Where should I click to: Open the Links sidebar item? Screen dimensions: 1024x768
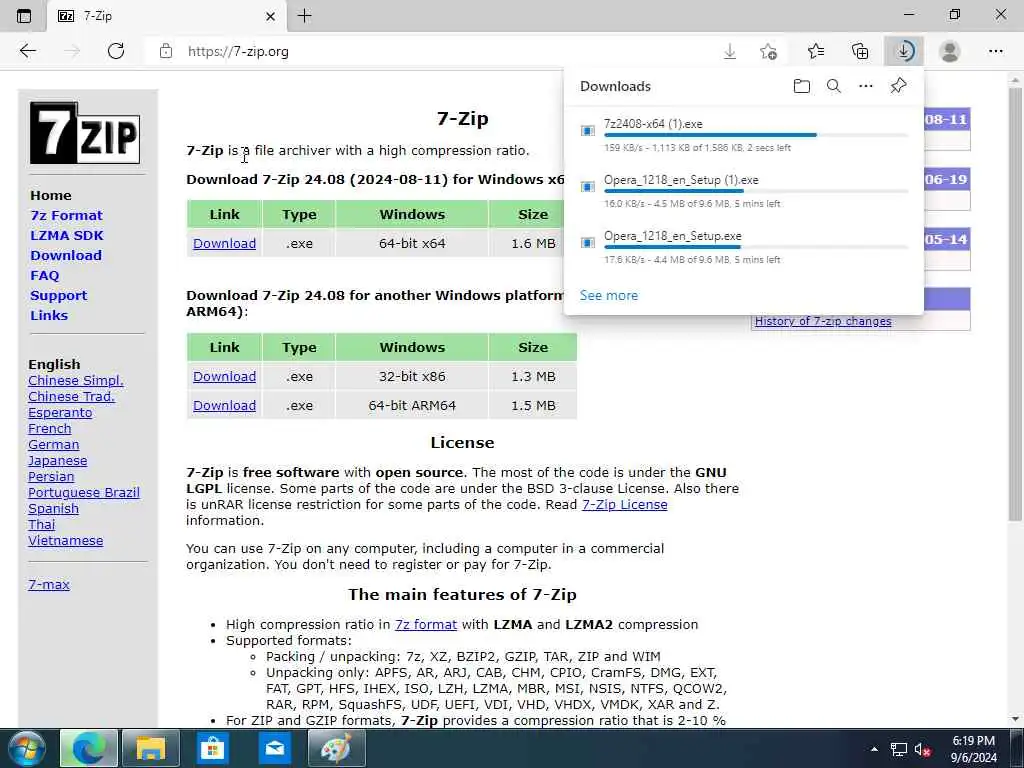(x=49, y=315)
